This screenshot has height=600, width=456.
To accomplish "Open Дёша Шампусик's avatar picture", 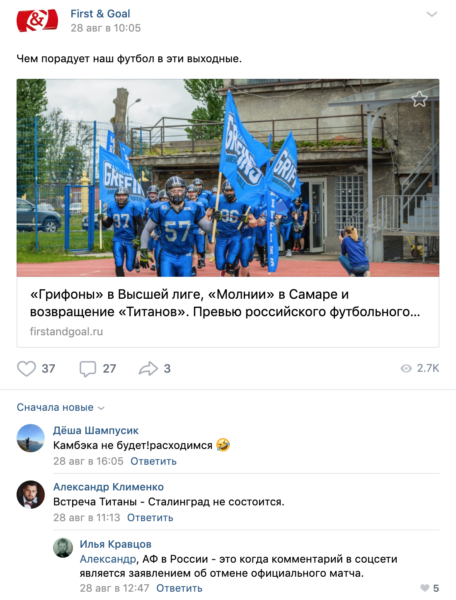I will coord(31,438).
